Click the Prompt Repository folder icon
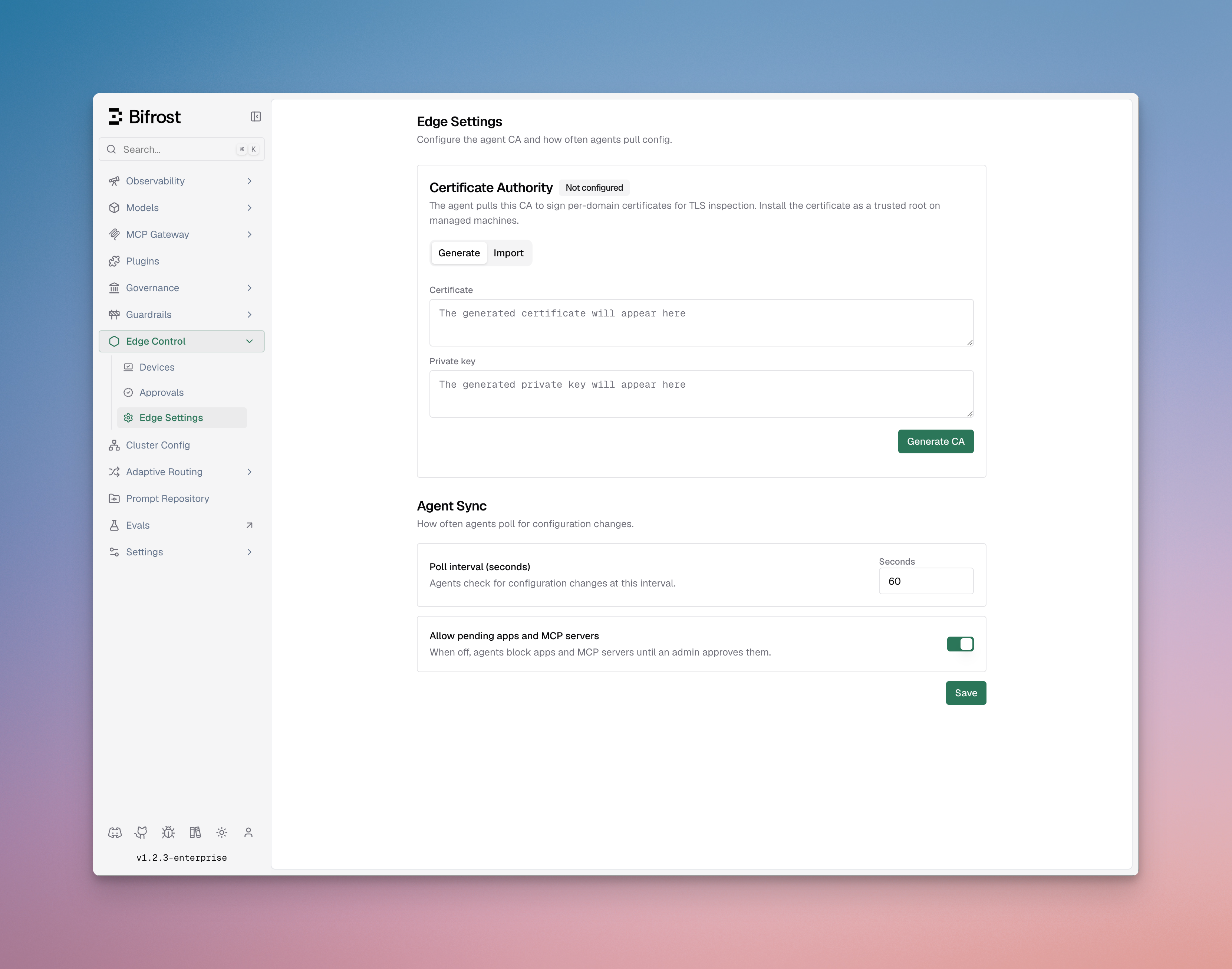1232x969 pixels. 114,499
